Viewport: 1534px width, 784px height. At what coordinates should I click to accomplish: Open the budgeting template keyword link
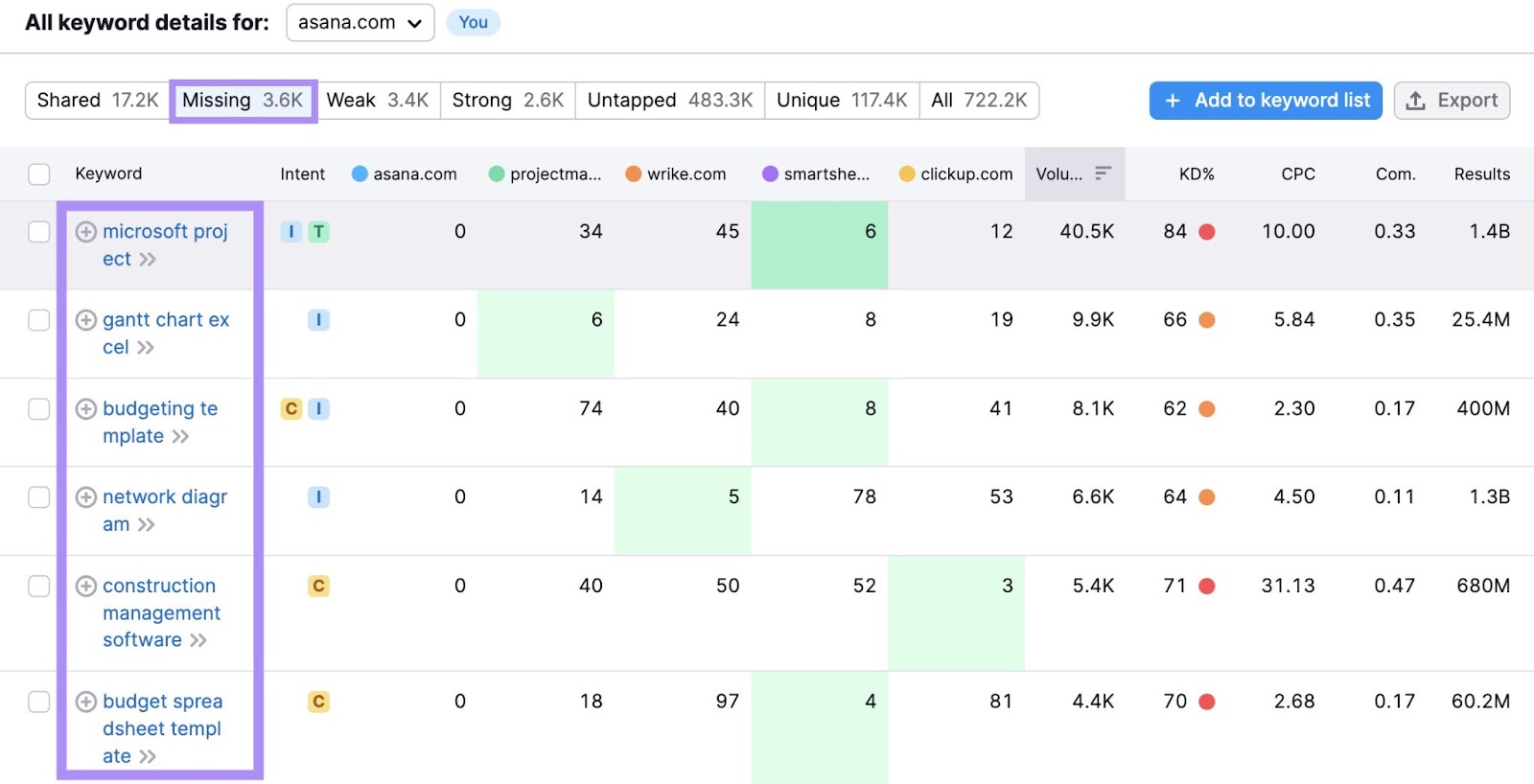pos(160,423)
